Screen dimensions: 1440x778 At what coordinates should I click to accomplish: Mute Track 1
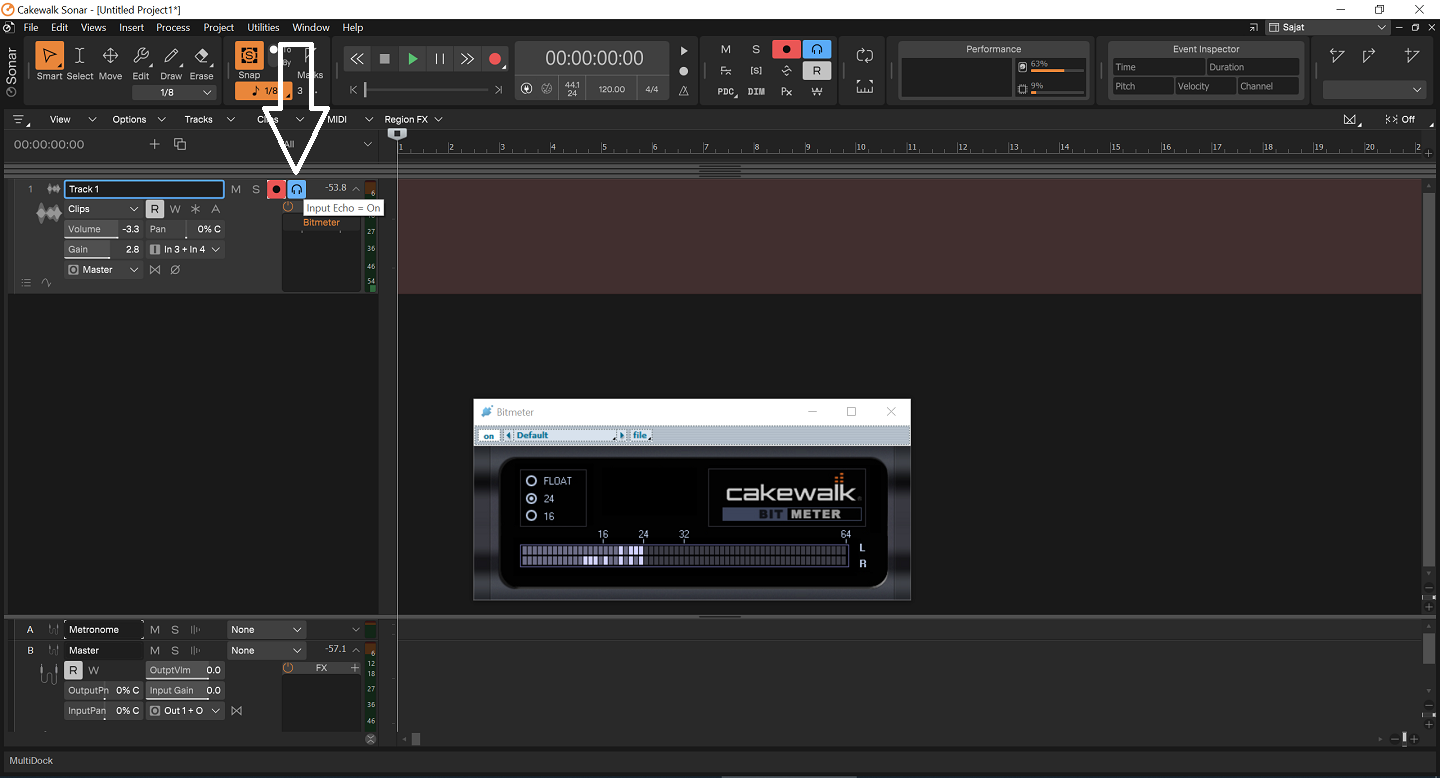coord(236,189)
